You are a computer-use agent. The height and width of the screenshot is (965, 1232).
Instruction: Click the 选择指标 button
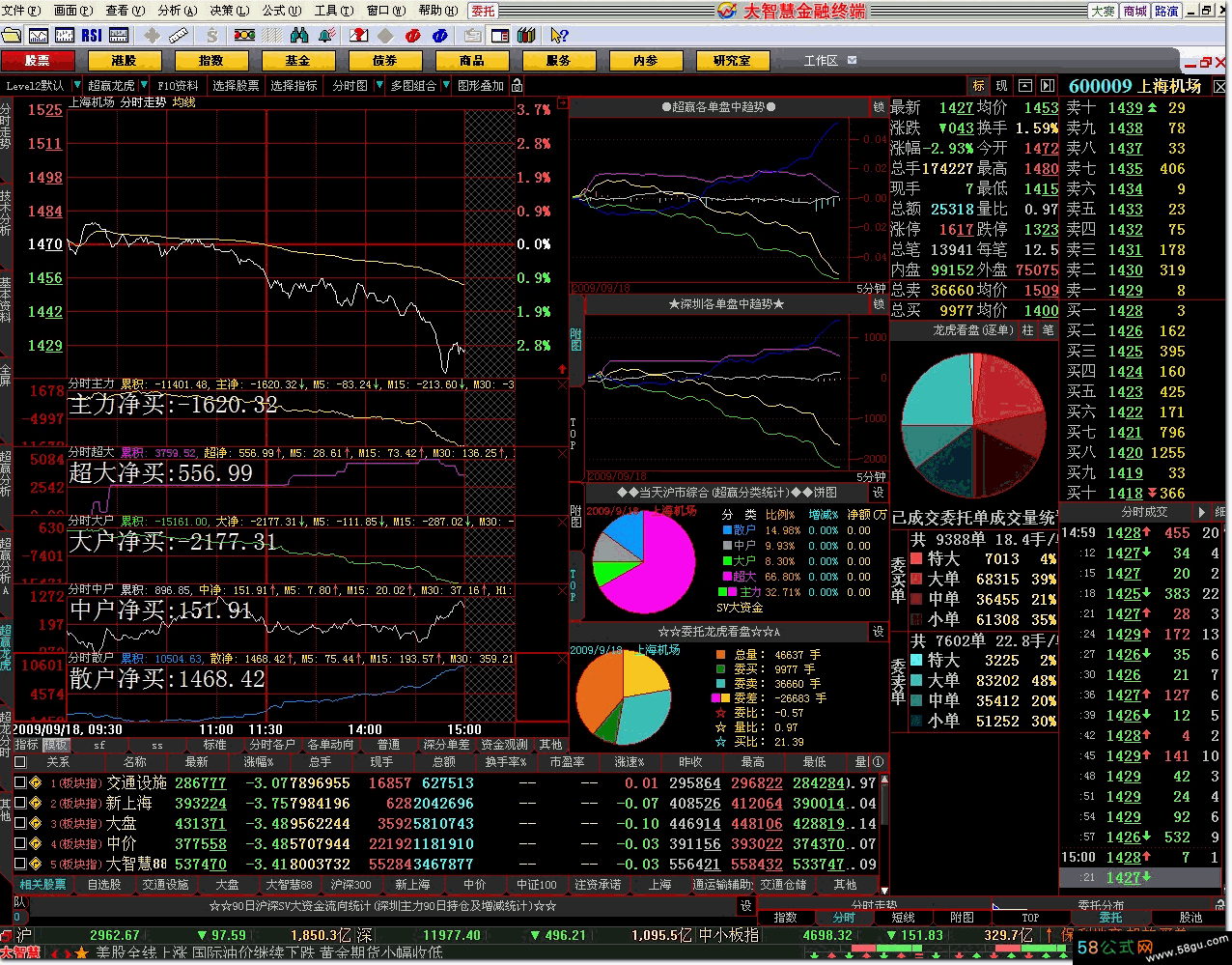(x=294, y=86)
